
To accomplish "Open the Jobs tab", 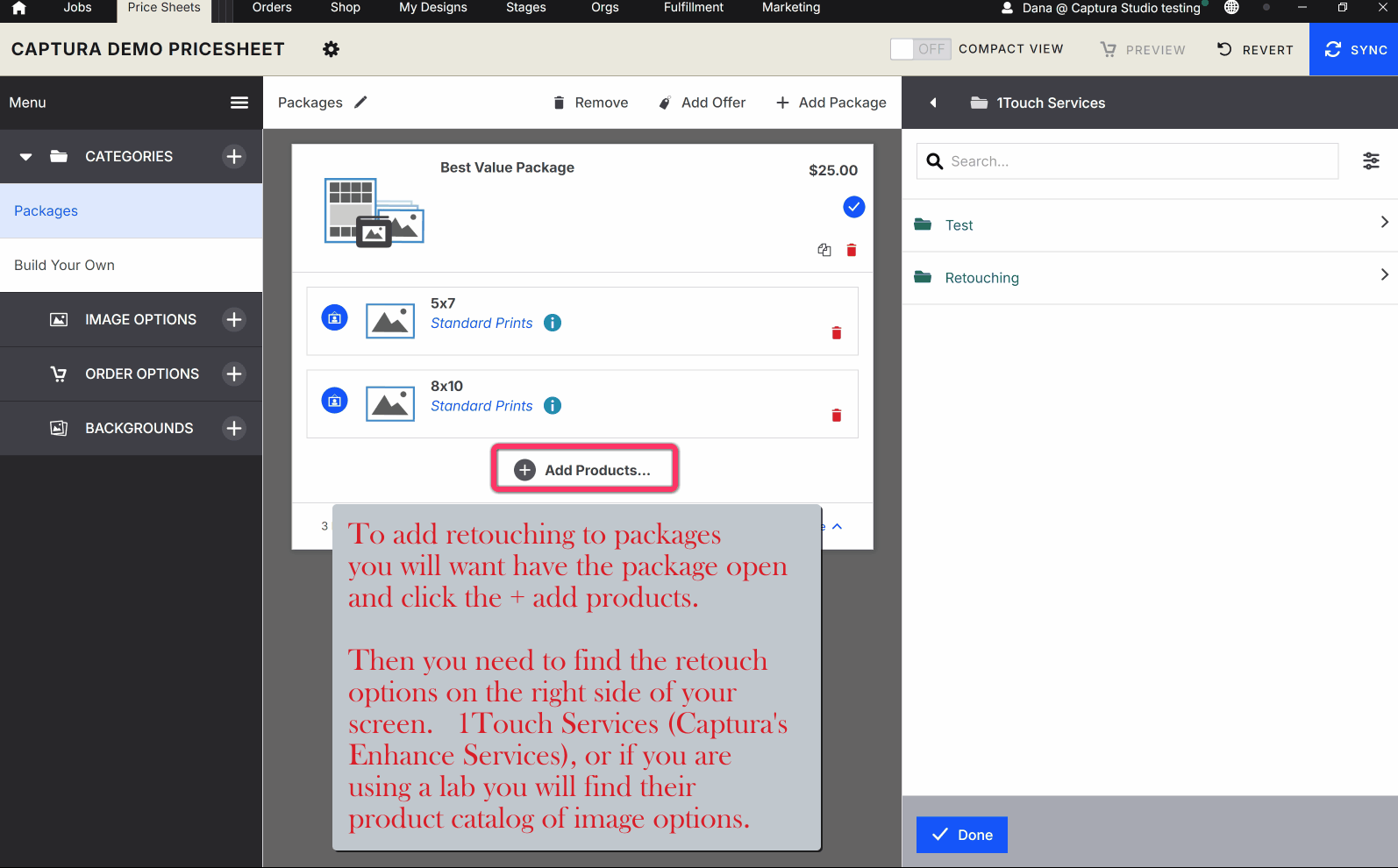I will pos(77,8).
